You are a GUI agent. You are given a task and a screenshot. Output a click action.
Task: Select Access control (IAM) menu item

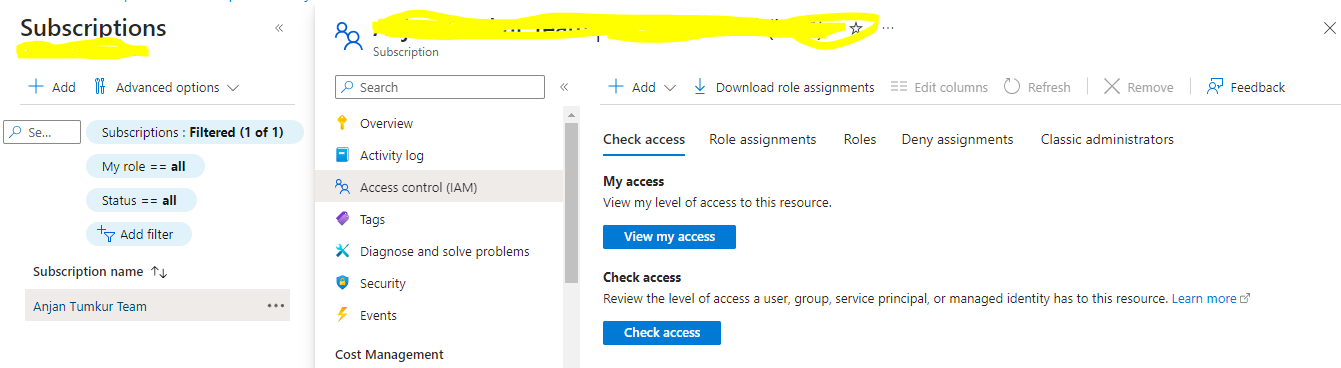click(439, 187)
